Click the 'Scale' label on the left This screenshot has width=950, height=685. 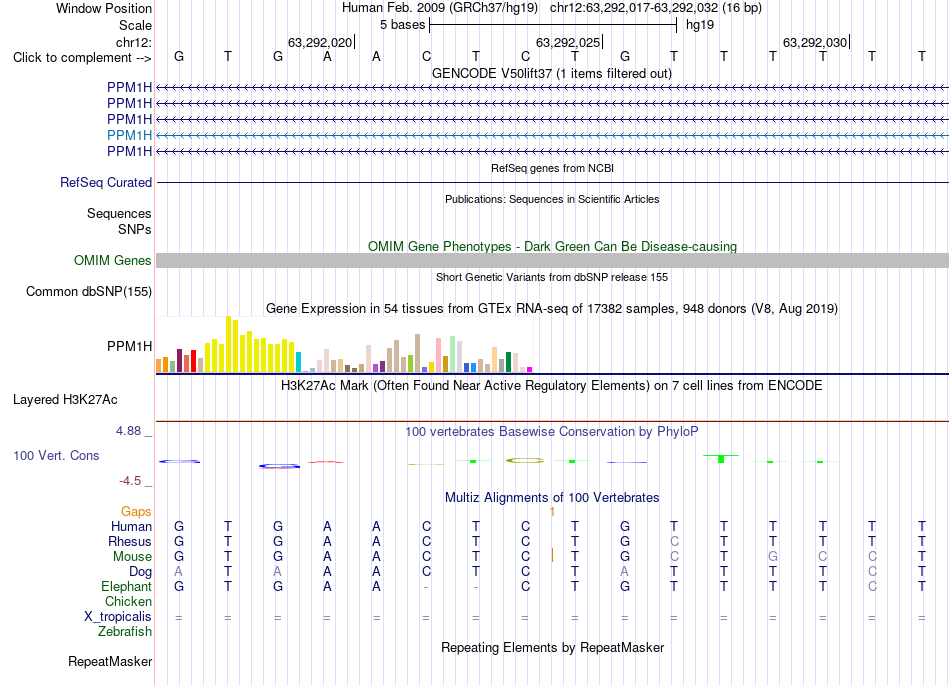pos(135,25)
